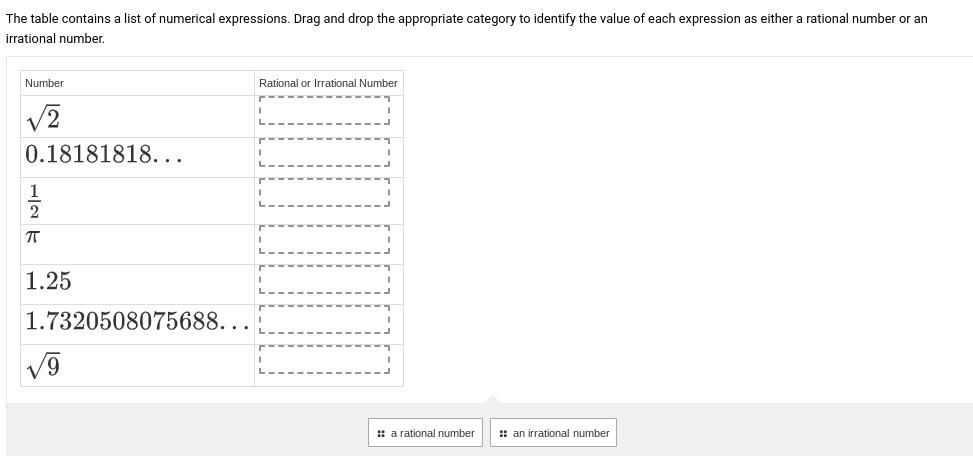Click the square root of 9 expression
Screen dimensions: 973x456
44,367
